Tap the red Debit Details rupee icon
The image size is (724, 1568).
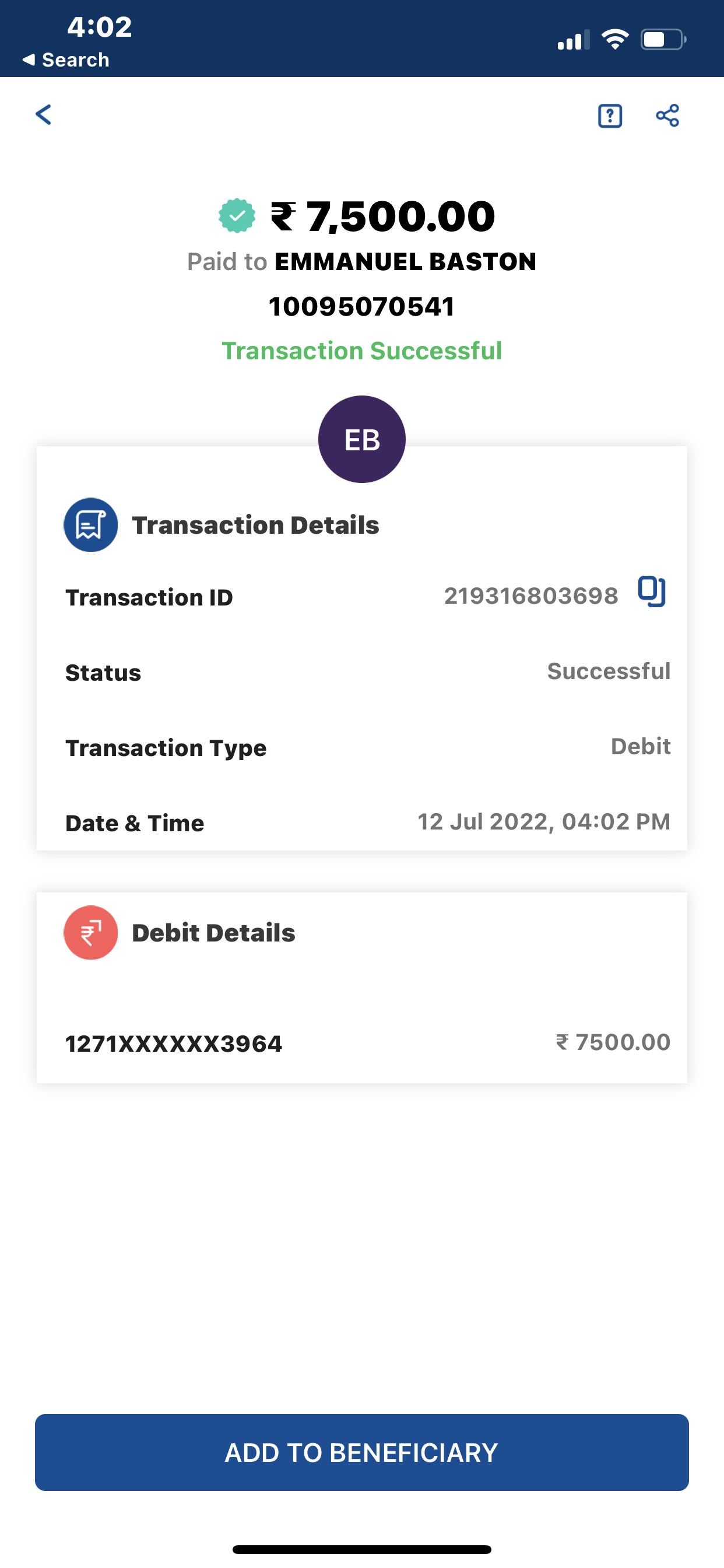click(x=91, y=933)
